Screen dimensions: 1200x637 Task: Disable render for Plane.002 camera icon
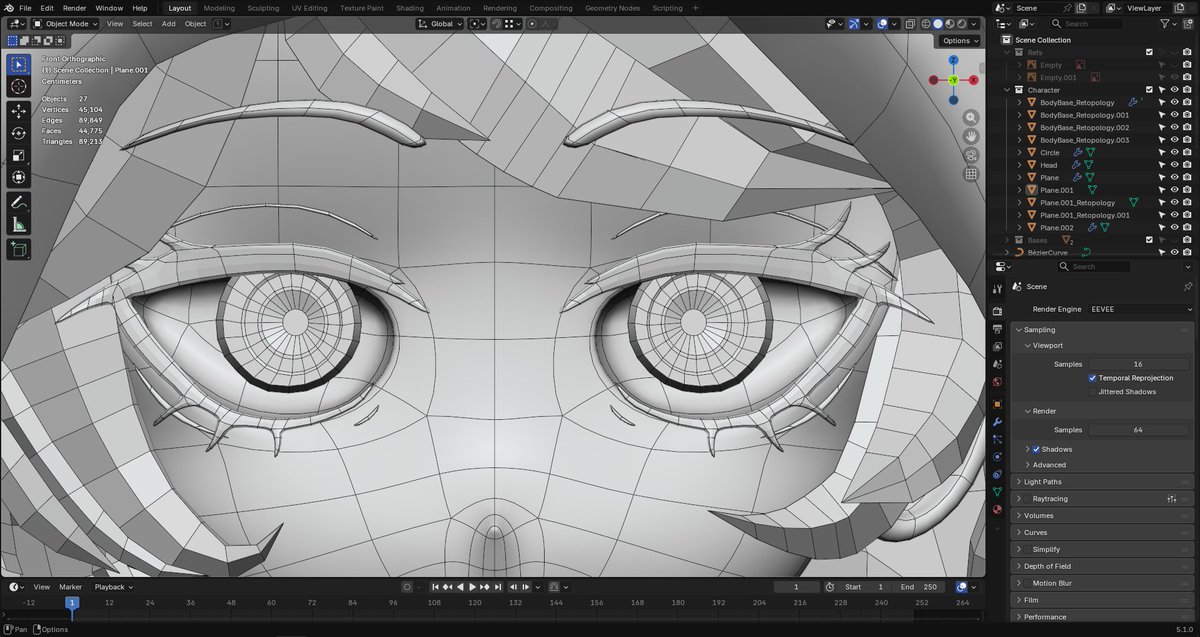(1186, 228)
